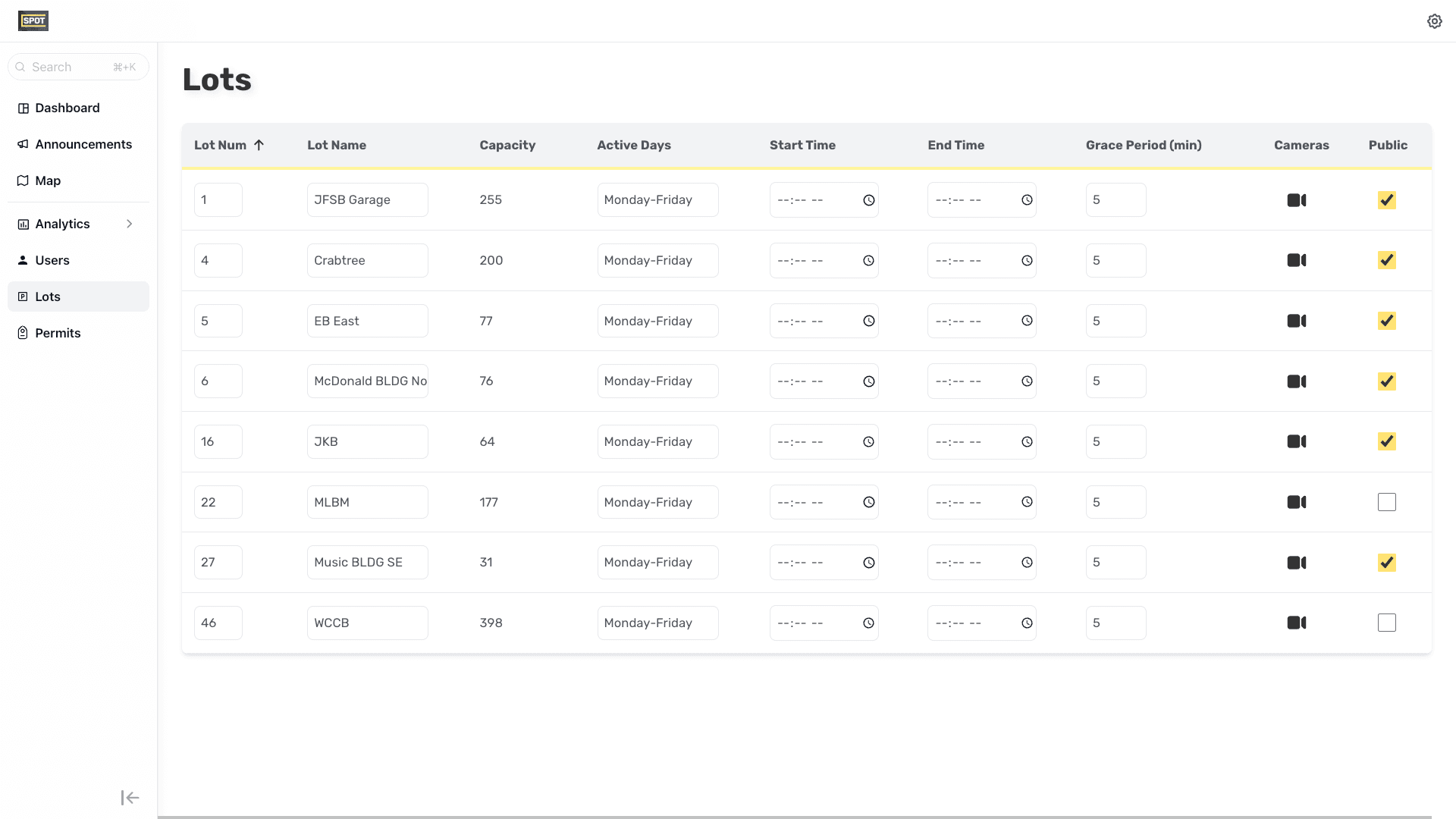
Task: Click the Capacity column header
Action: pyautogui.click(x=507, y=145)
